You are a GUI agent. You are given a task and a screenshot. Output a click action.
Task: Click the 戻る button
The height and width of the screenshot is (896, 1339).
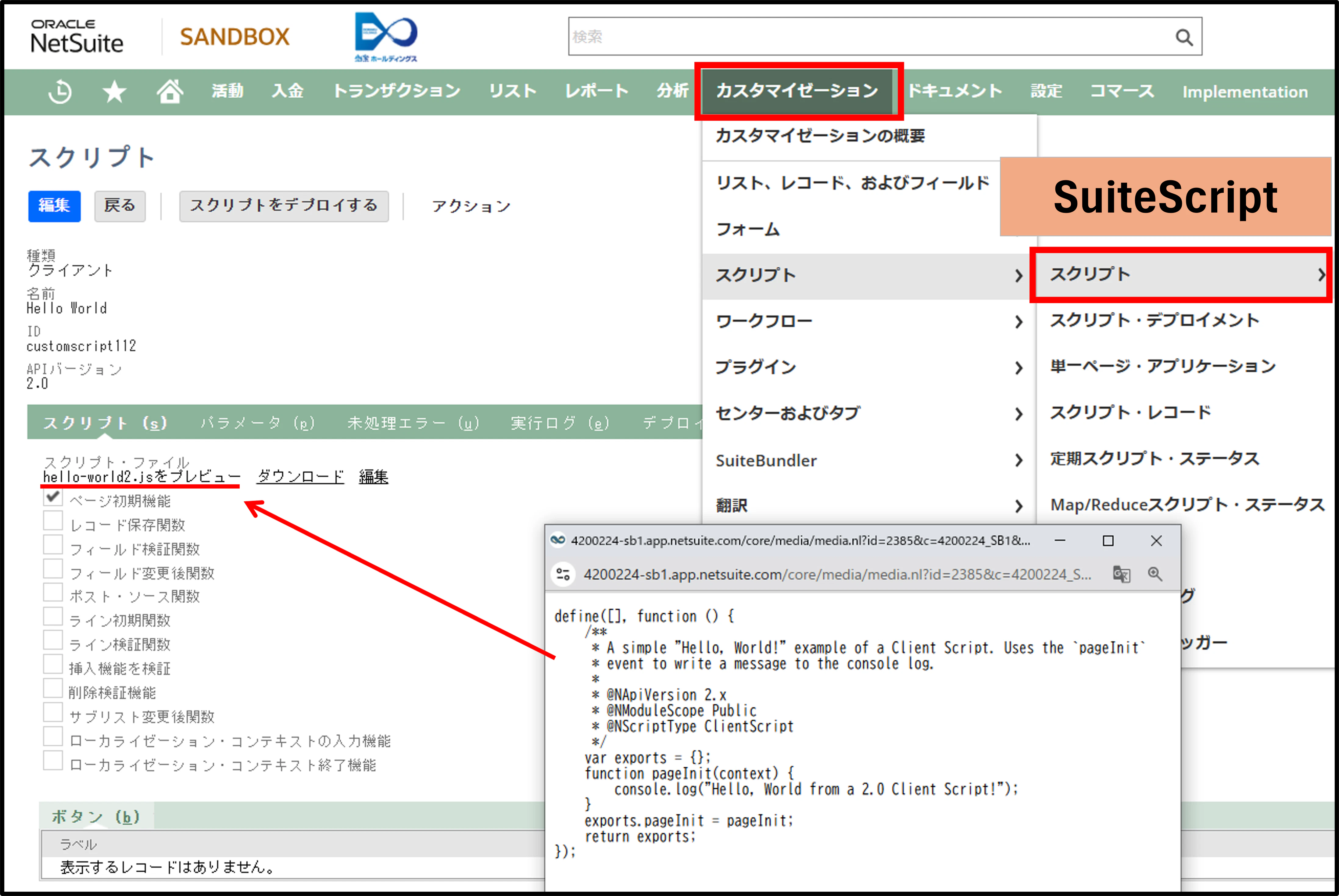coord(120,206)
